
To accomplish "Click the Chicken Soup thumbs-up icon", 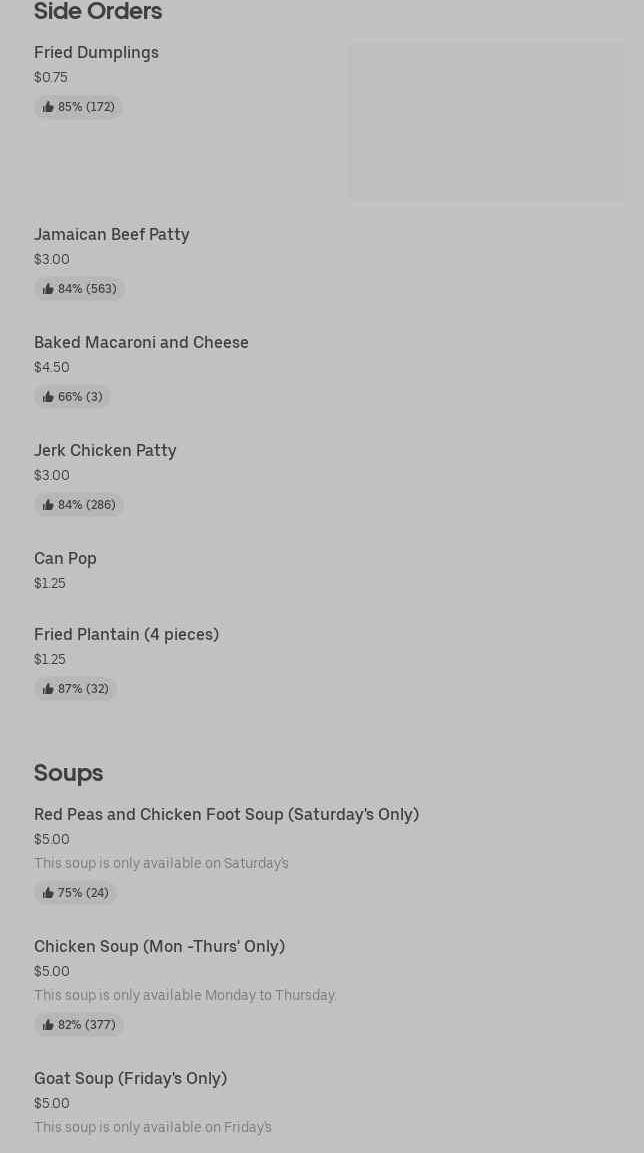I will pos(48,1025).
